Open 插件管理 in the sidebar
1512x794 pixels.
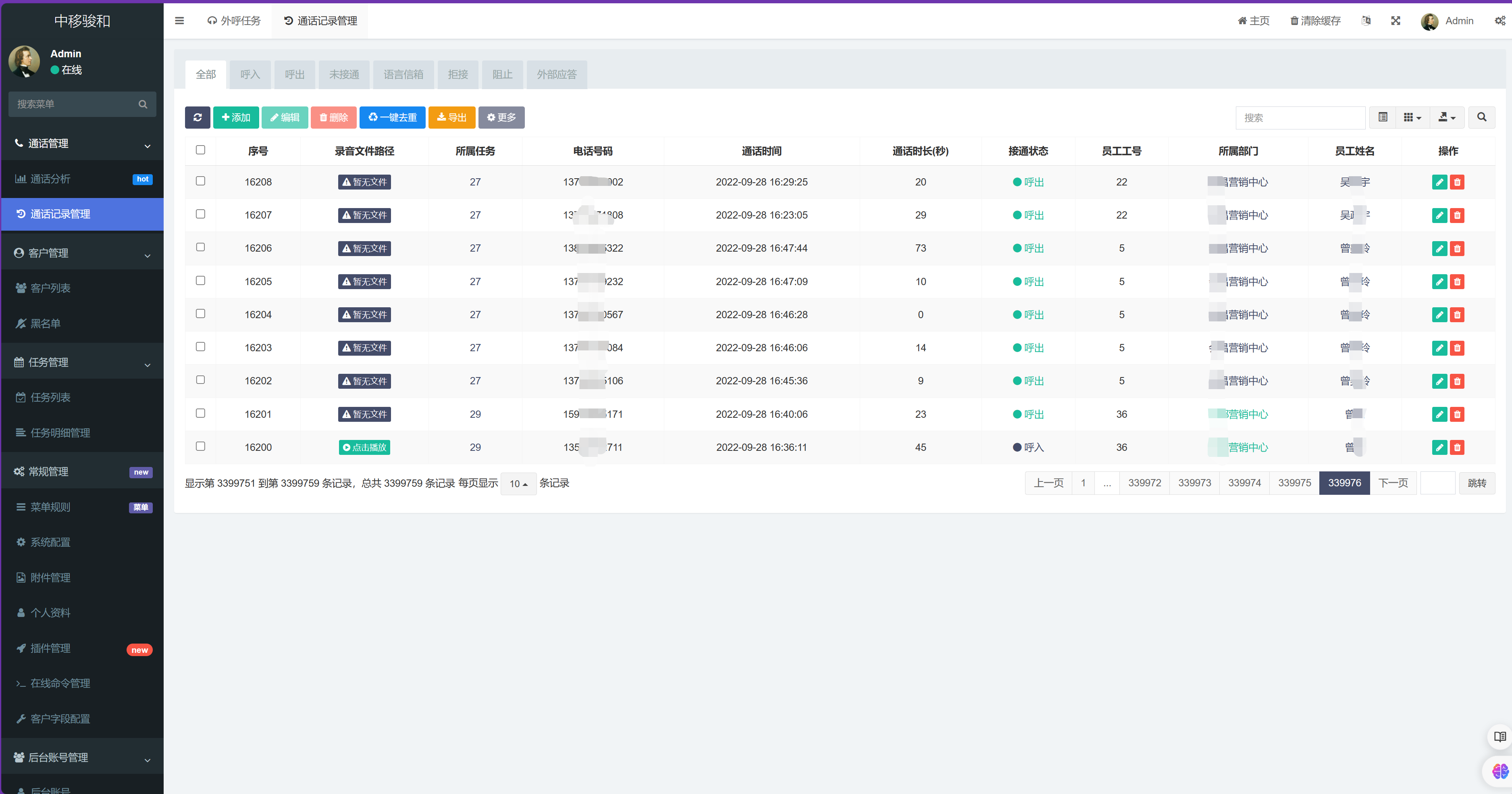coord(82,648)
